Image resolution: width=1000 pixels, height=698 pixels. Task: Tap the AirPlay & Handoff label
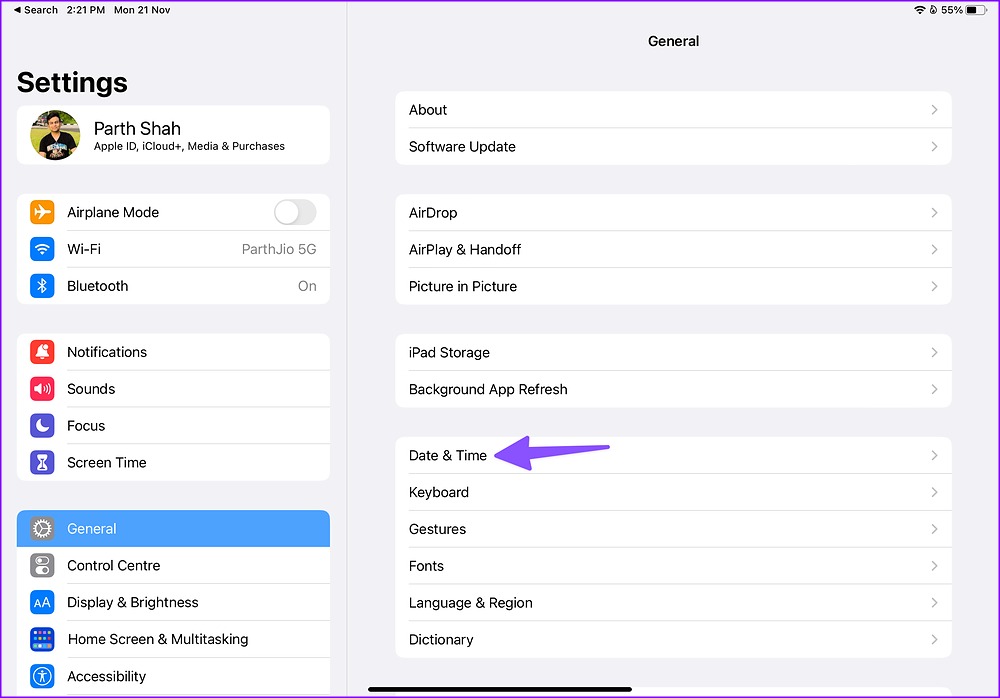[x=465, y=249]
